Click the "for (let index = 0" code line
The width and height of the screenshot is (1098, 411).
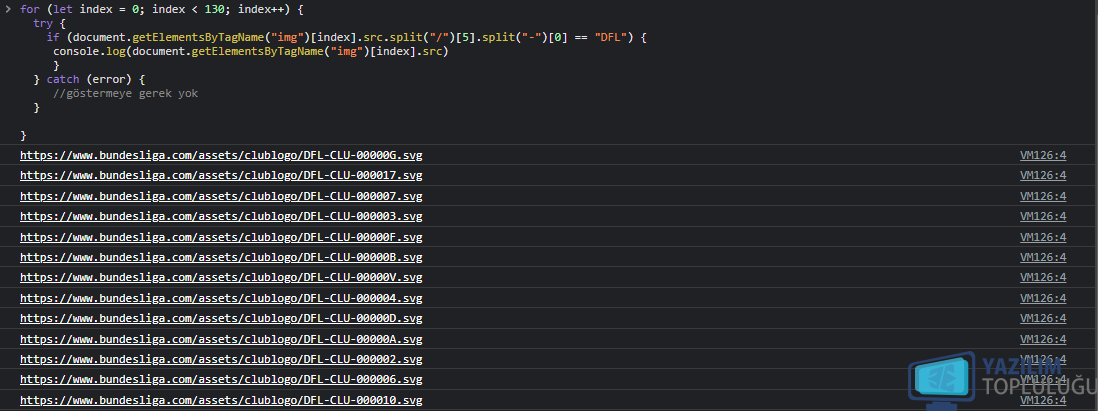pyautogui.click(x=162, y=11)
